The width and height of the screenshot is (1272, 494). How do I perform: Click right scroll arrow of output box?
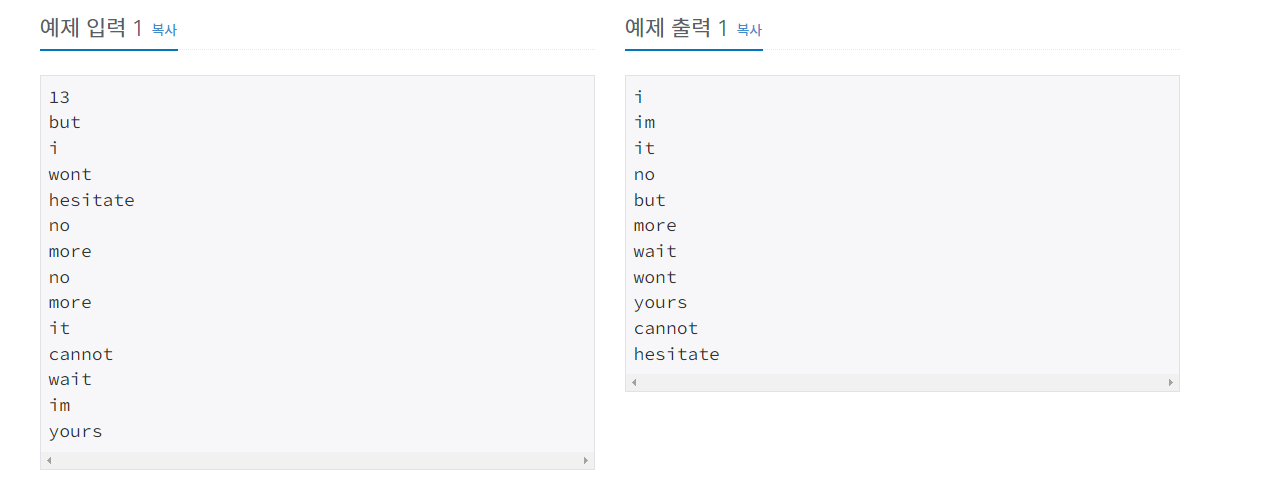pyautogui.click(x=1171, y=383)
